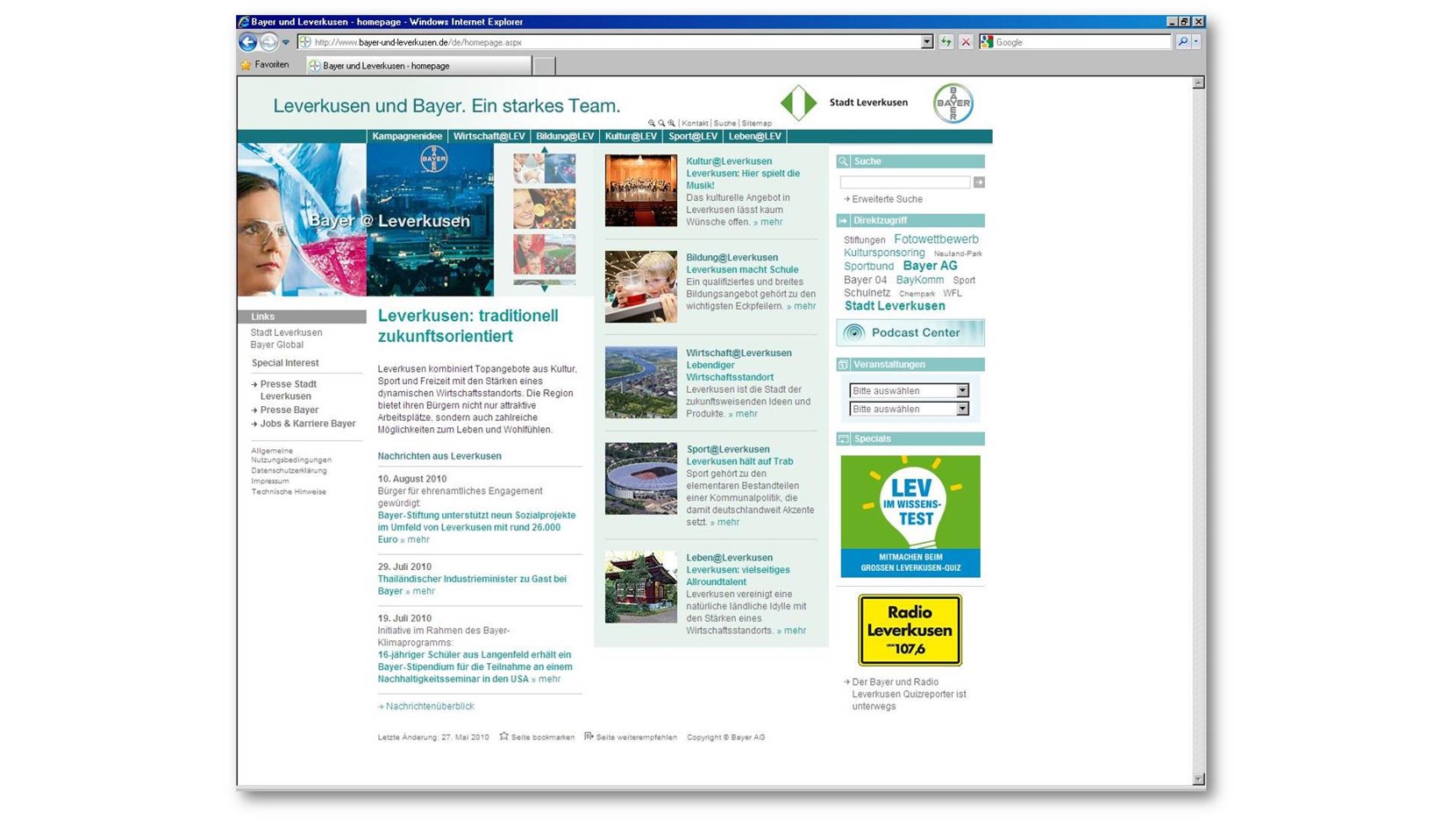
Task: Click the concert hall image for Kultur@Leverkusen
Action: (641, 190)
